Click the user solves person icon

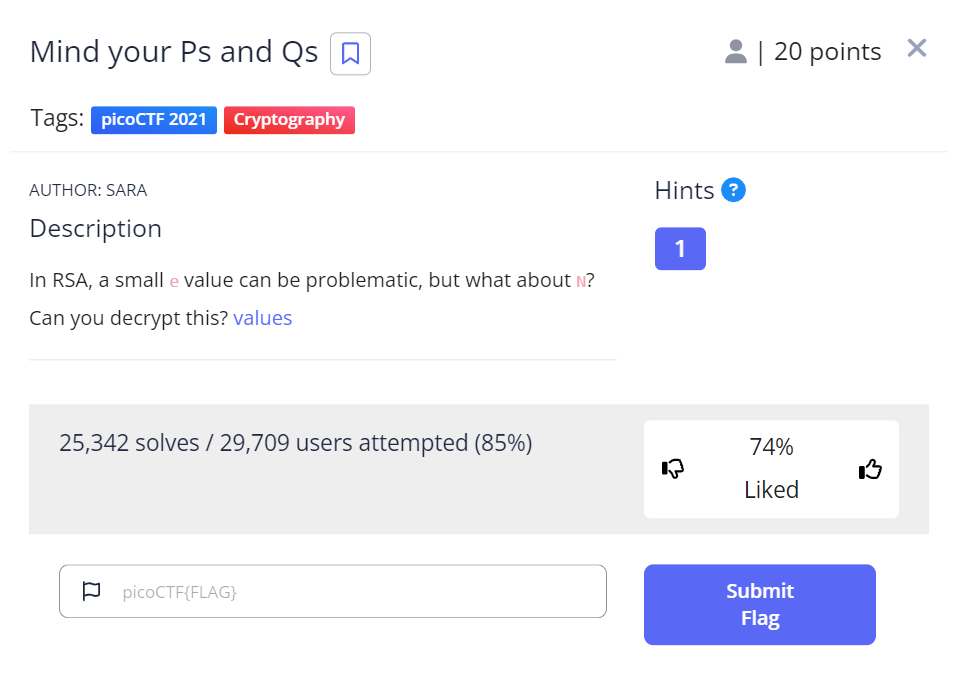pos(736,52)
